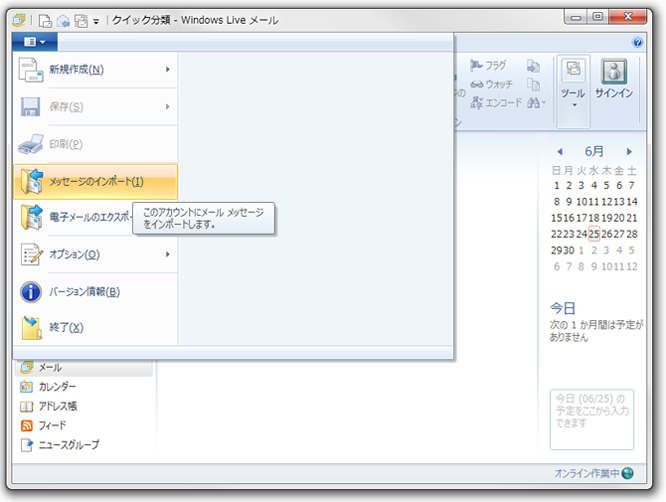Toggle the application menu button
This screenshot has width=666, height=502.
[35, 42]
